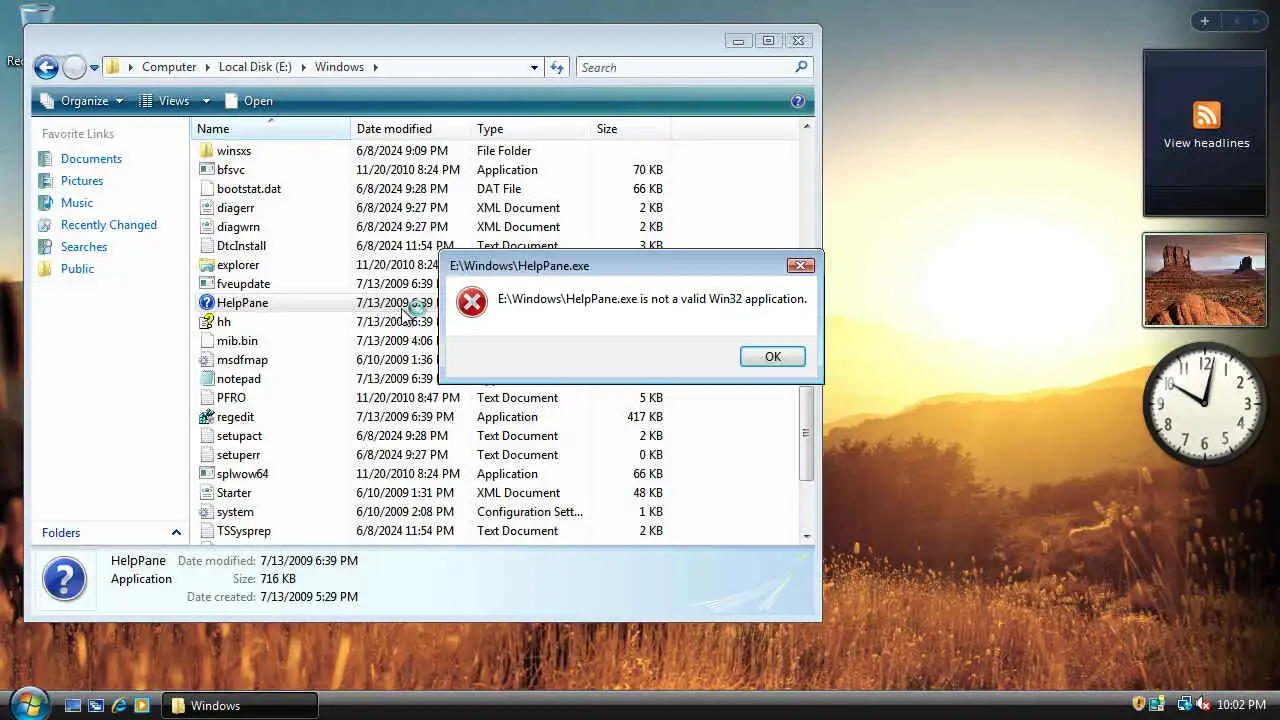Open Recently Changed in Favorite Links
This screenshot has height=720, width=1280.
click(x=109, y=225)
